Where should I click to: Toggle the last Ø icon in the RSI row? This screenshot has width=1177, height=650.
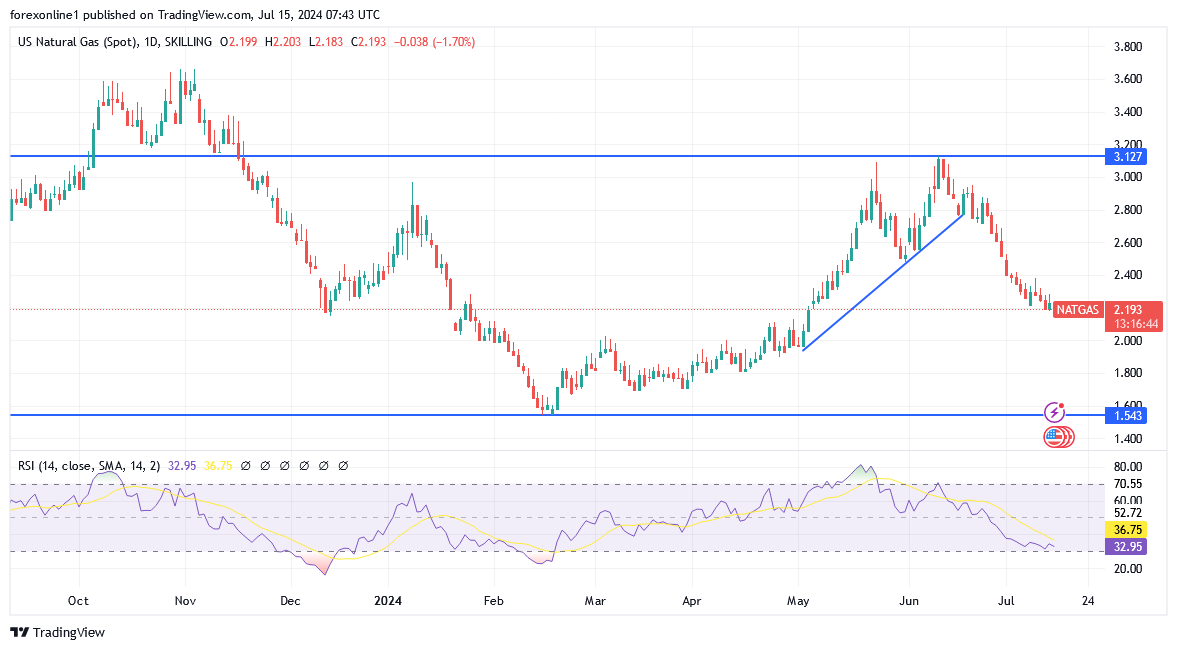point(343,465)
